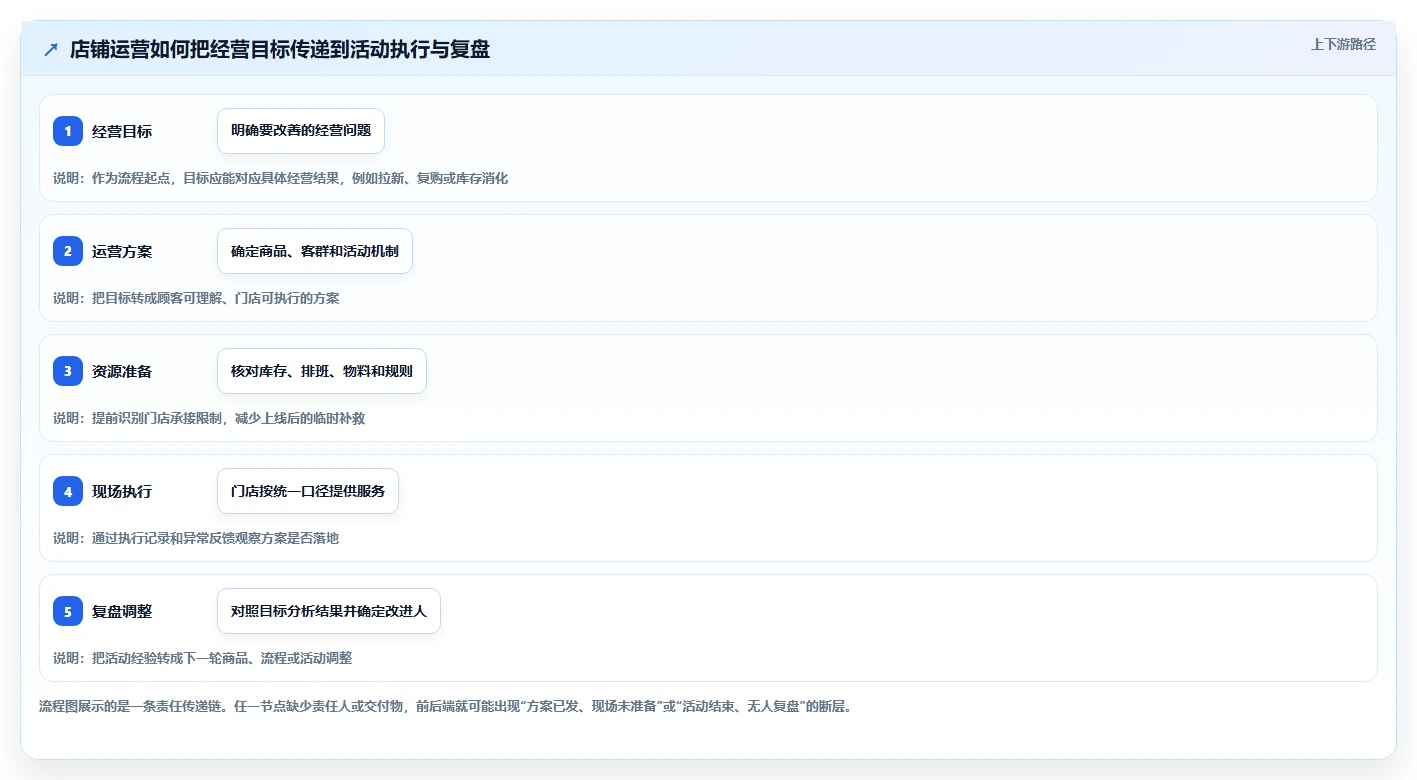This screenshot has width=1417, height=780.
Task: Click the 确定商品、客群和活动机制 chip
Action: (x=315, y=251)
